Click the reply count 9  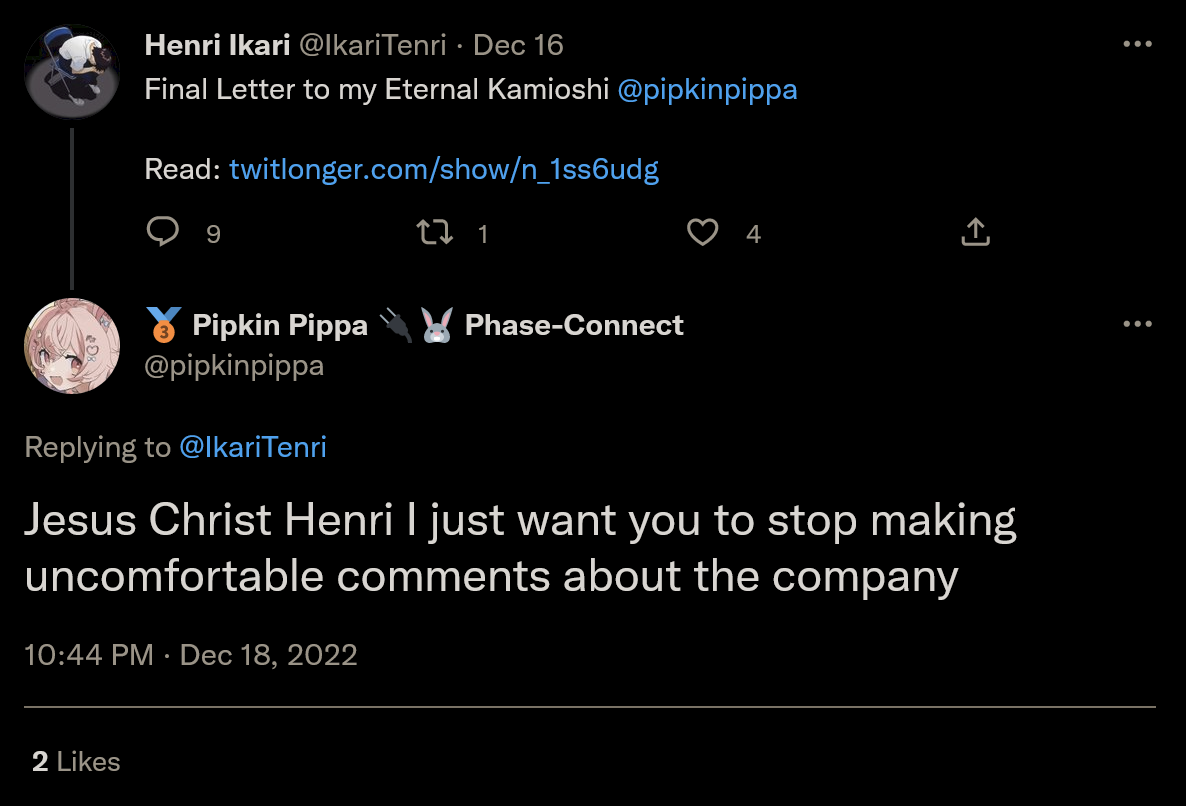(213, 234)
